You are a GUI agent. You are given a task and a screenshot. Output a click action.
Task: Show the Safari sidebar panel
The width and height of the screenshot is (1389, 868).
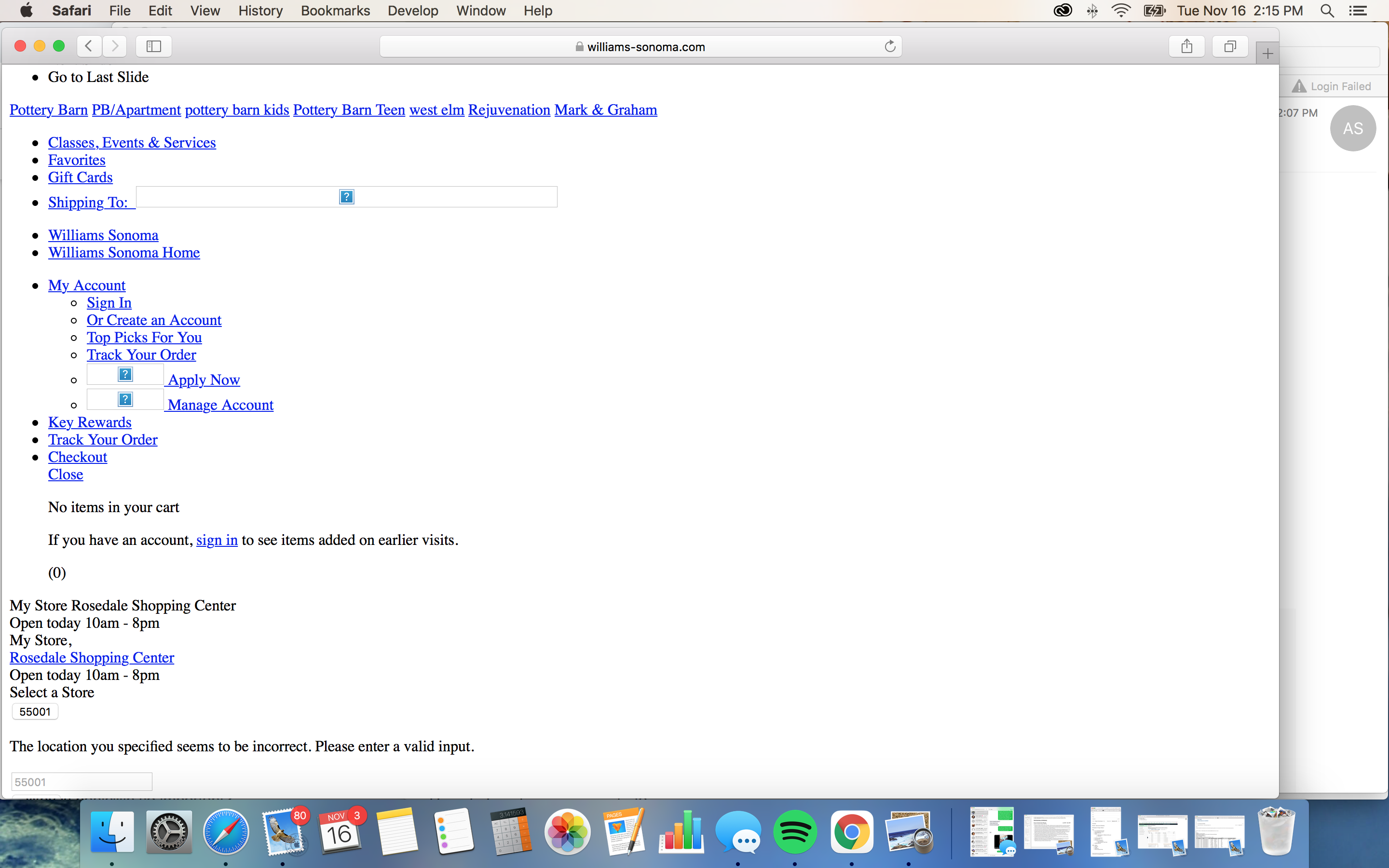pyautogui.click(x=153, y=46)
